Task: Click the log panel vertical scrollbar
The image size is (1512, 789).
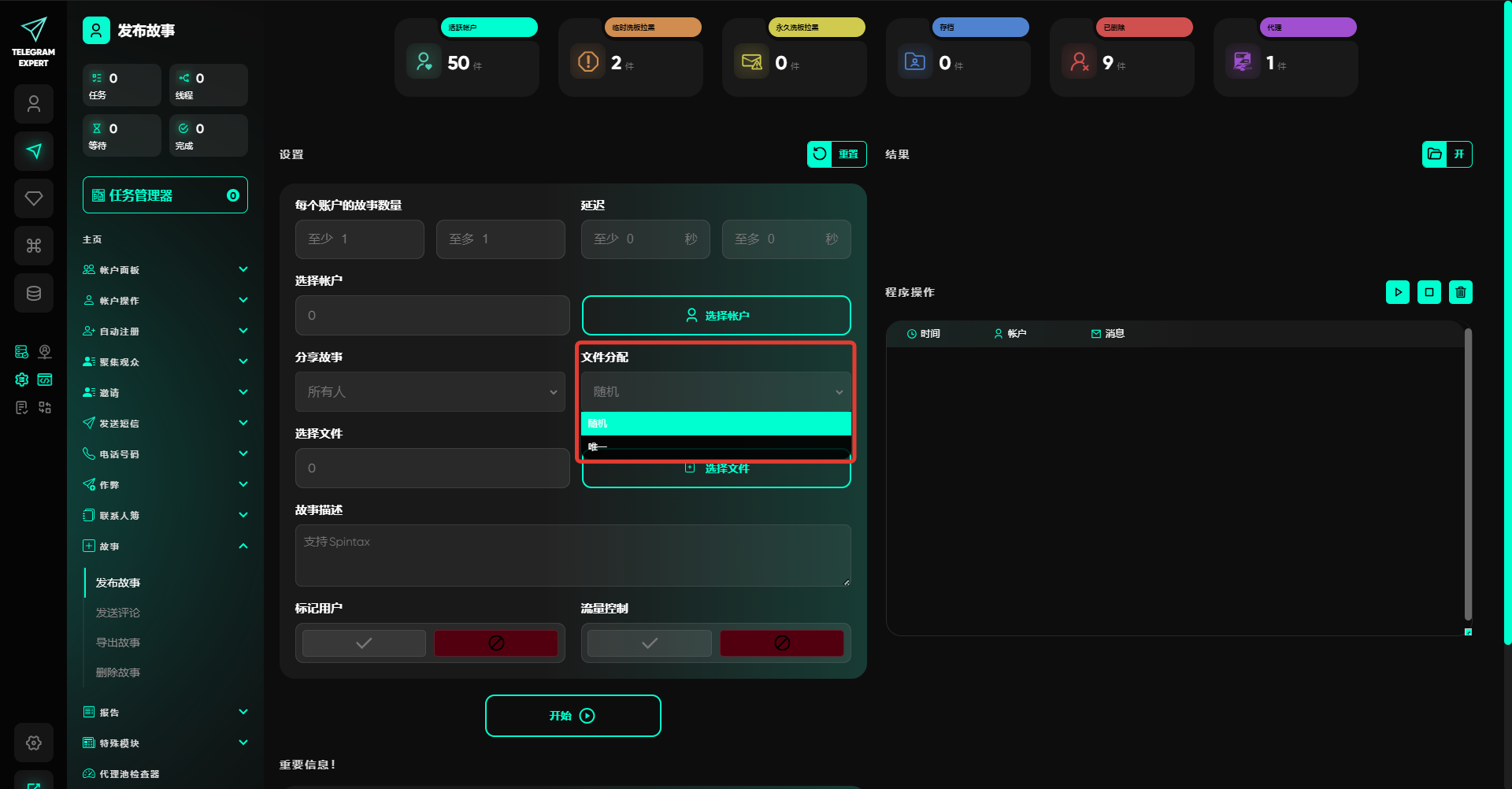Action: click(1468, 472)
